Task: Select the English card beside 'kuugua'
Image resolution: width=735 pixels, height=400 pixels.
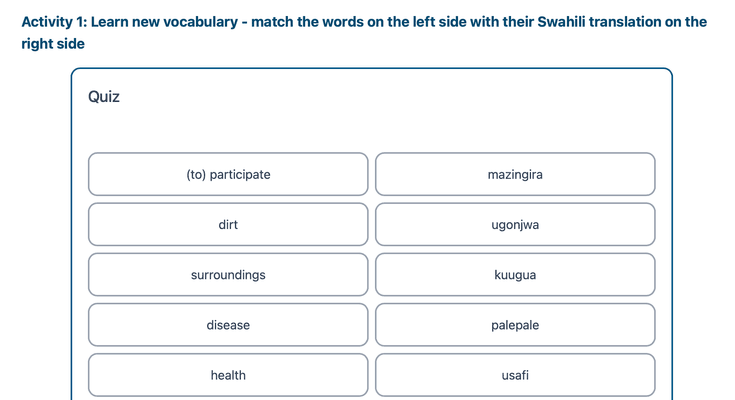Action: point(228,274)
